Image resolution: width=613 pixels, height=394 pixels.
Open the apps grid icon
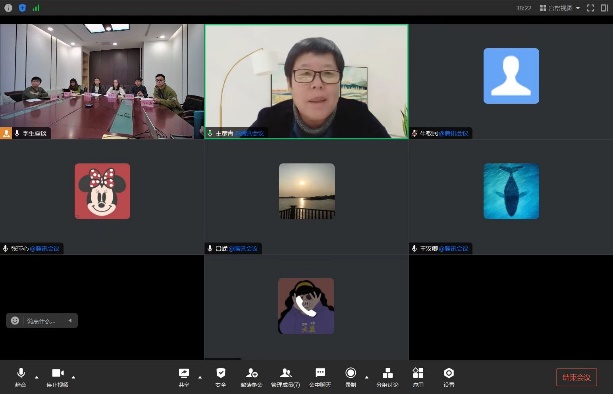tap(418, 377)
